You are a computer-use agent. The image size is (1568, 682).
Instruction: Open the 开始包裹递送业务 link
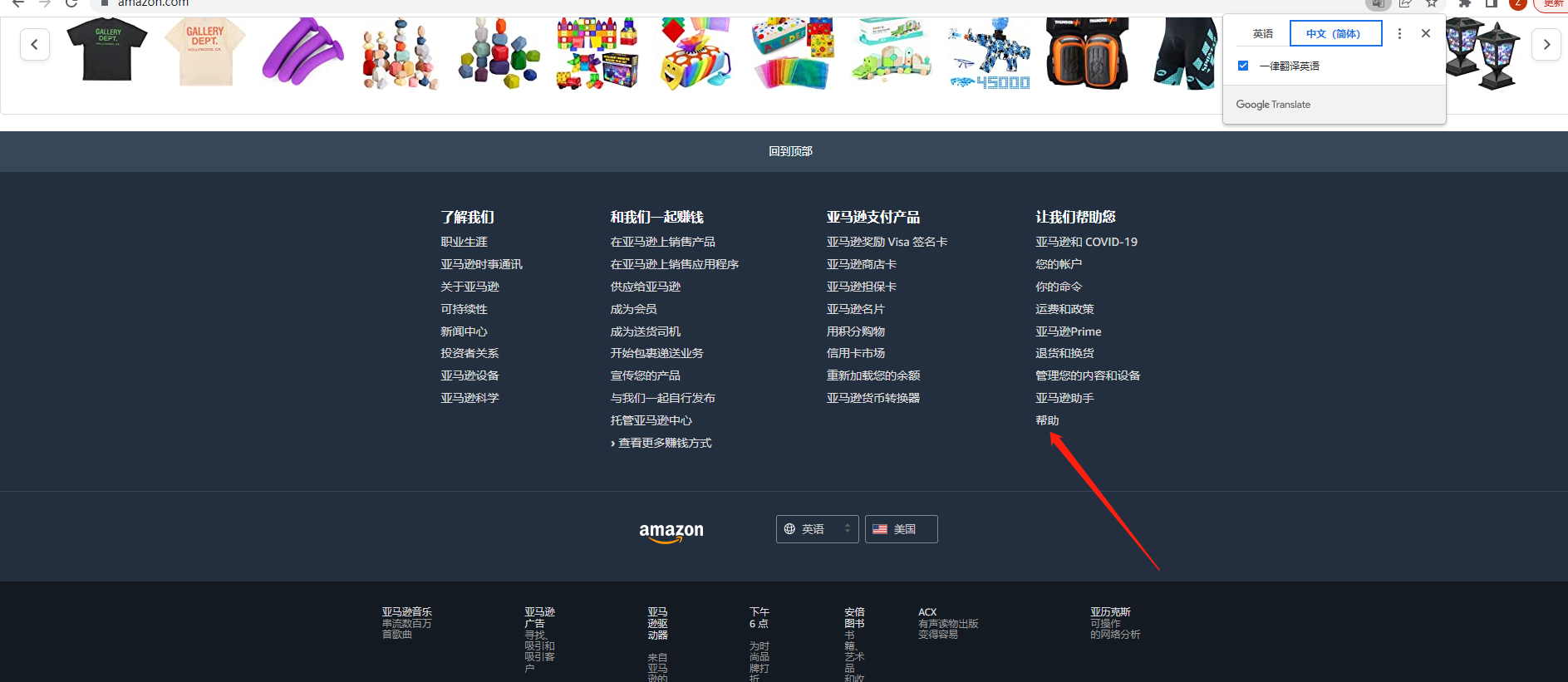tap(656, 353)
